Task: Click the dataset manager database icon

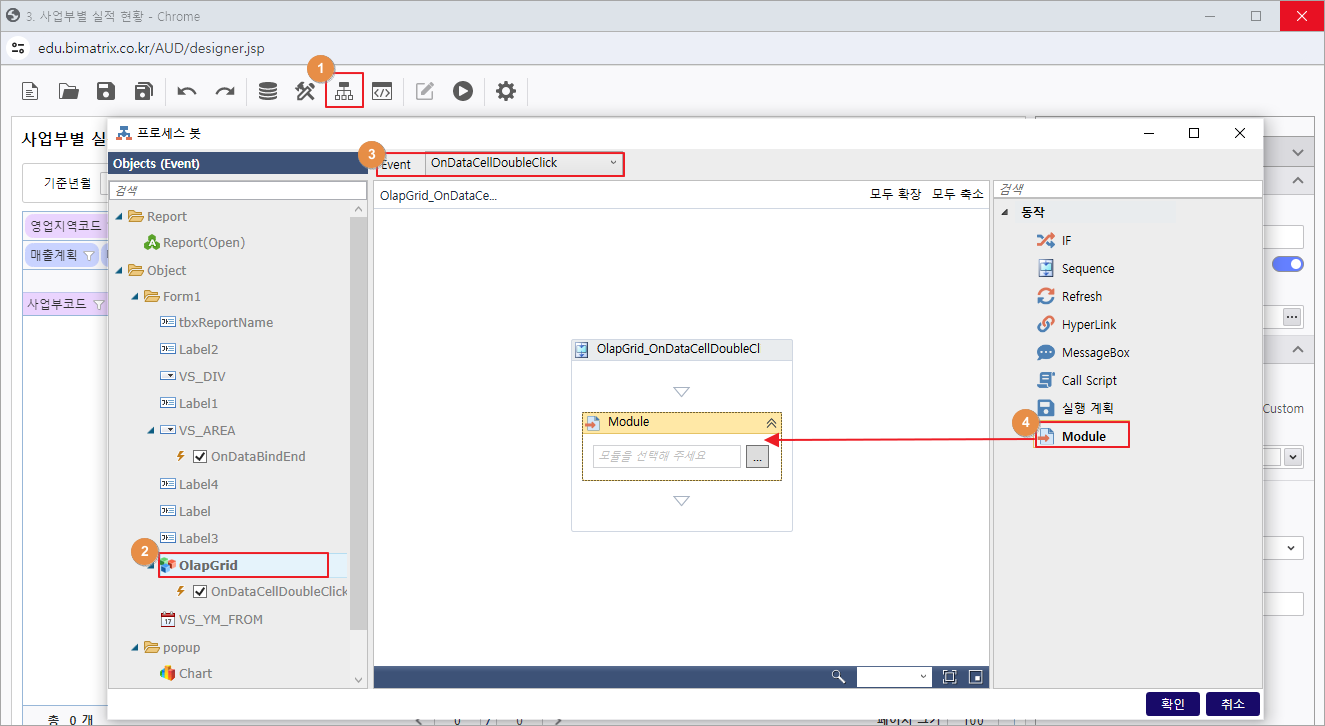Action: pyautogui.click(x=268, y=91)
